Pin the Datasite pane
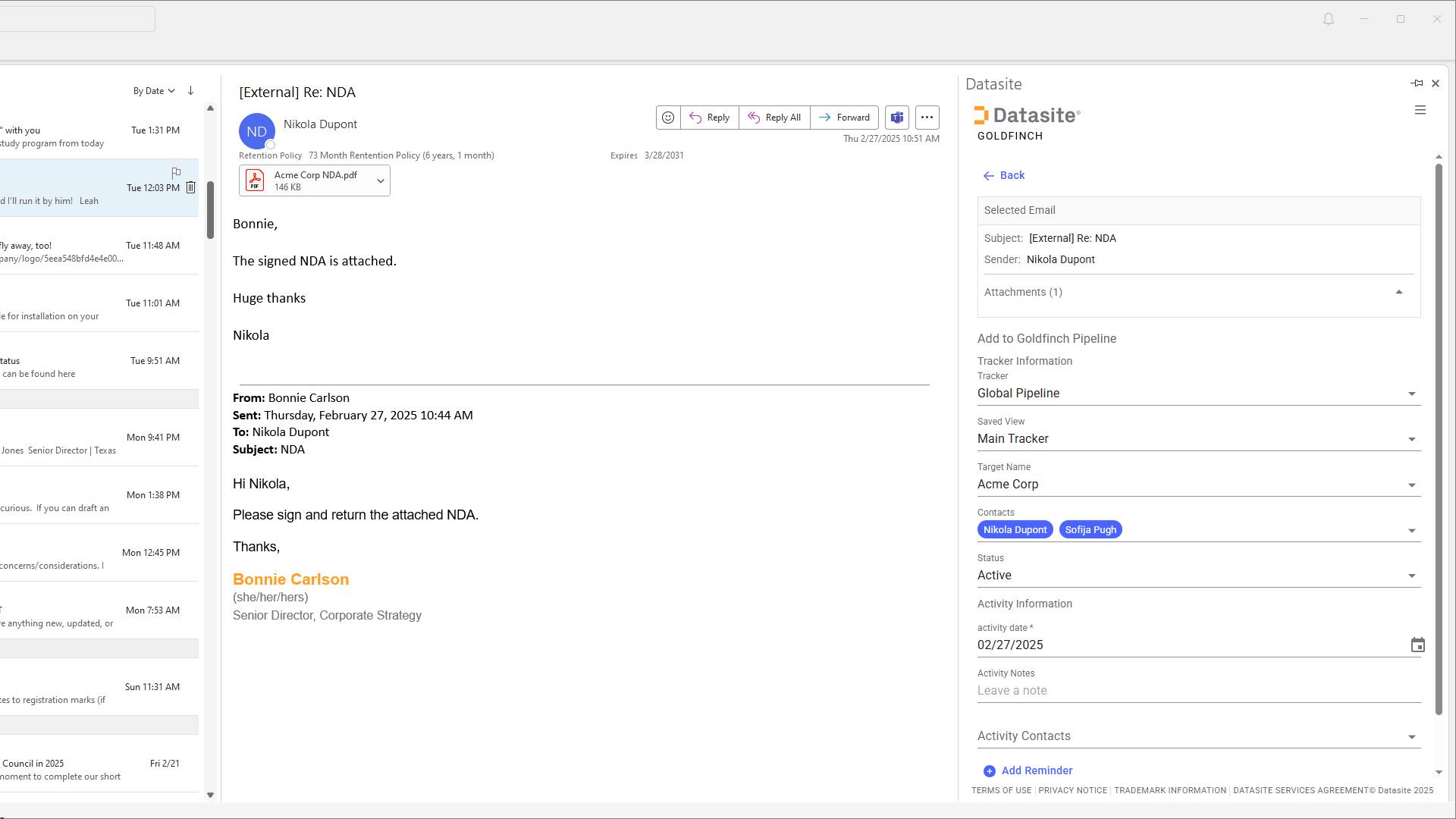 pos(1417,83)
